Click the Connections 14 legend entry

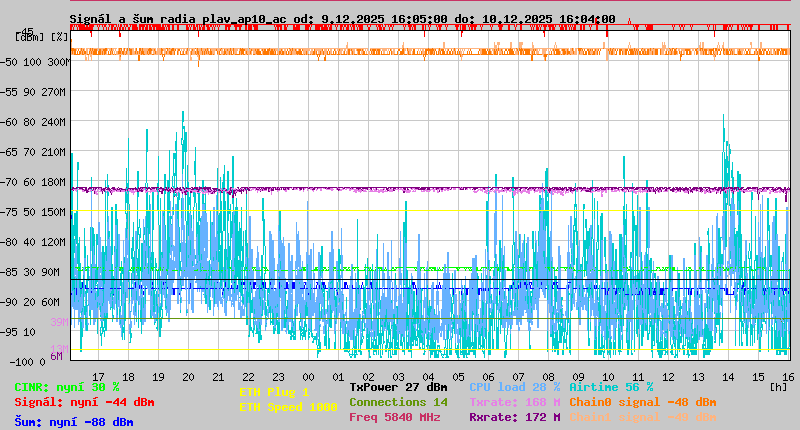click(x=398, y=402)
